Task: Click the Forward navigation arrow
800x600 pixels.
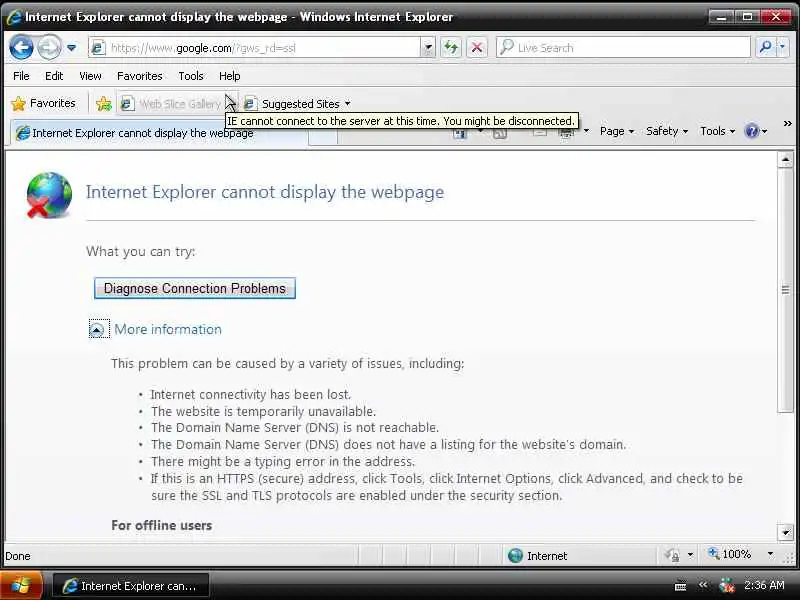Action: pyautogui.click(x=49, y=47)
